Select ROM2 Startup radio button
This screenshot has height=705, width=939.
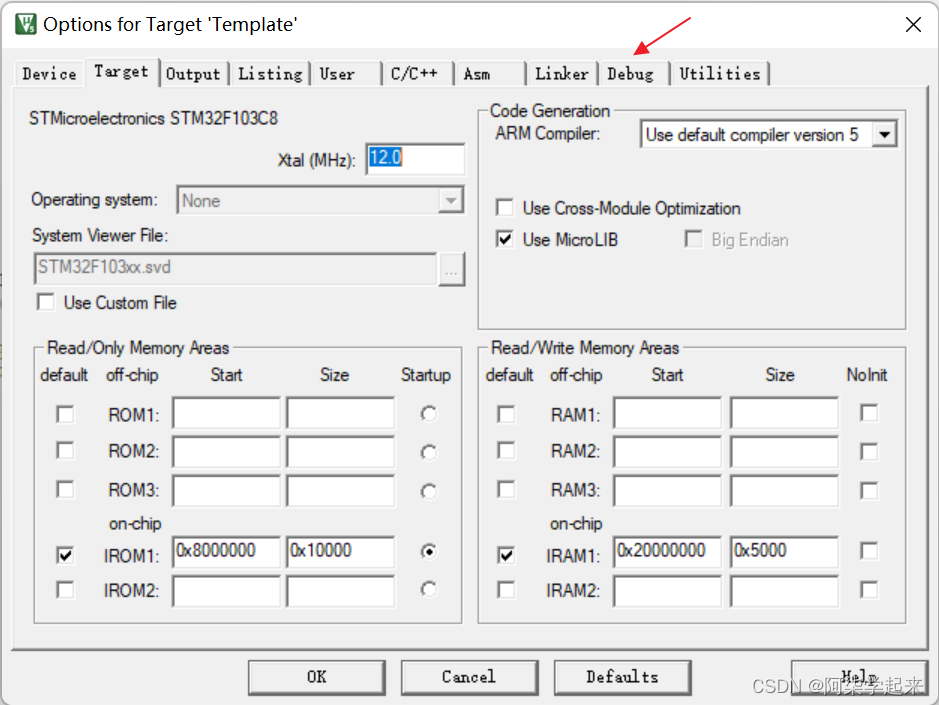tap(428, 452)
